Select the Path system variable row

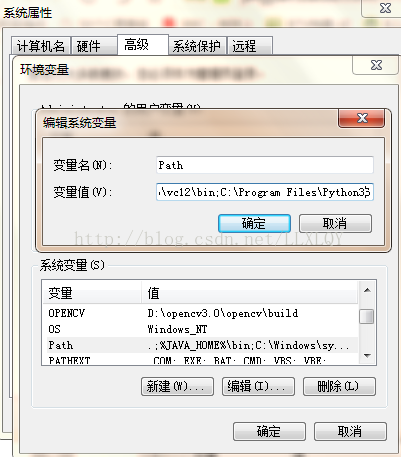click(x=201, y=345)
